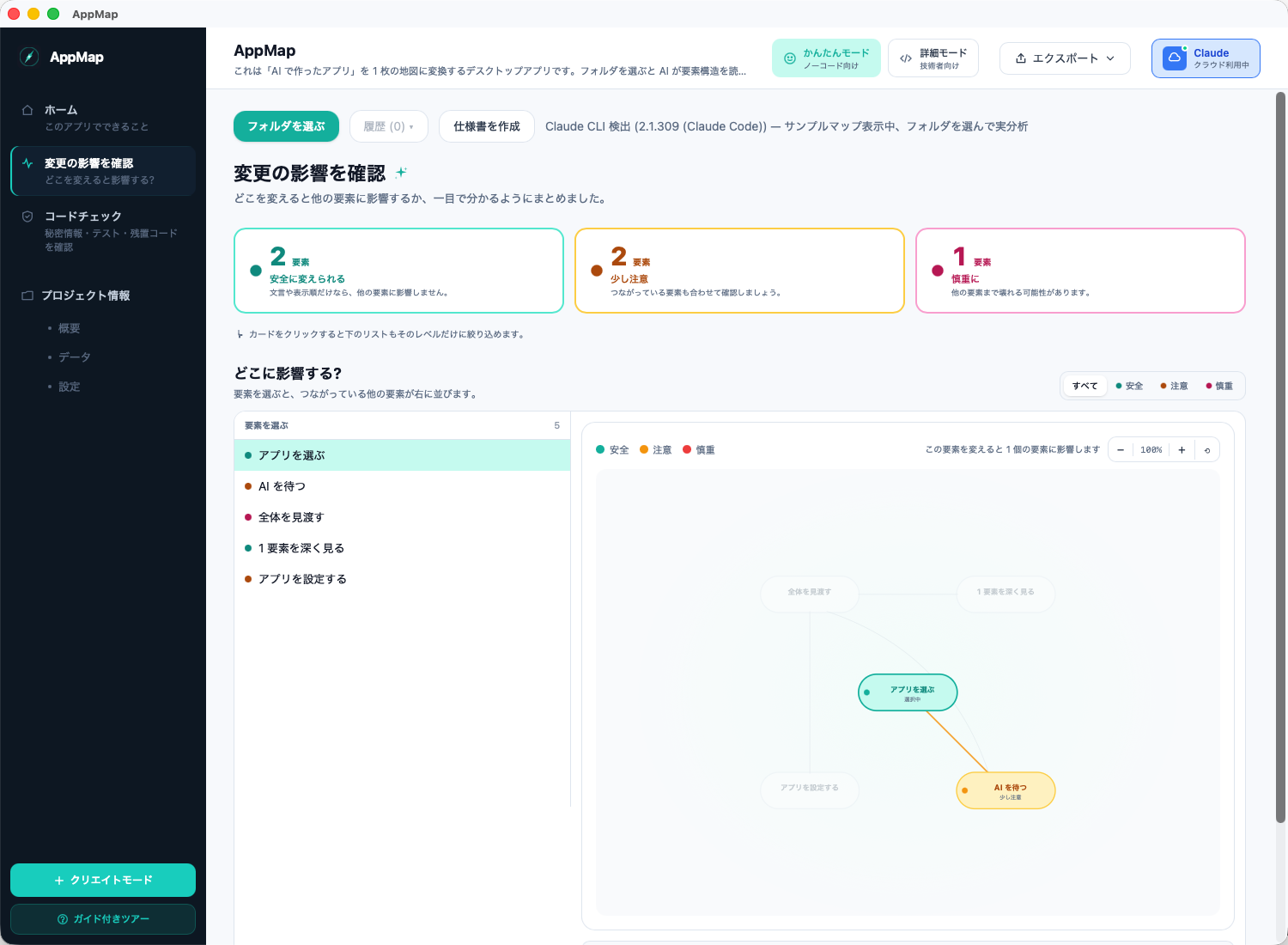Image resolution: width=1288 pixels, height=945 pixels.
Task: Reset the map view with rotate icon
Action: click(1207, 450)
